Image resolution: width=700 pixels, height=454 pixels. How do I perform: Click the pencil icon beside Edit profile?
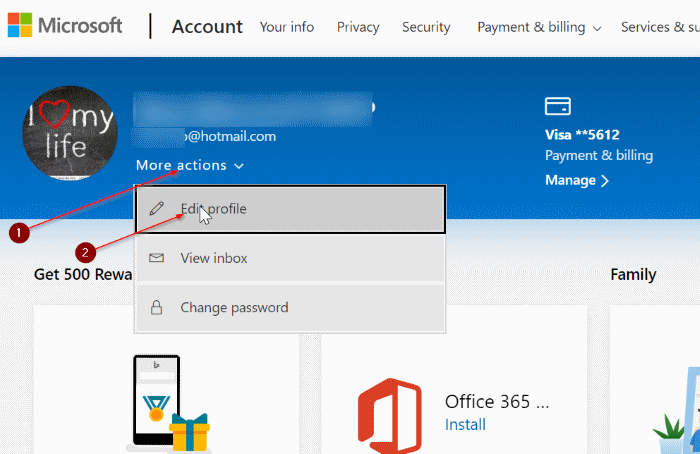pos(156,208)
